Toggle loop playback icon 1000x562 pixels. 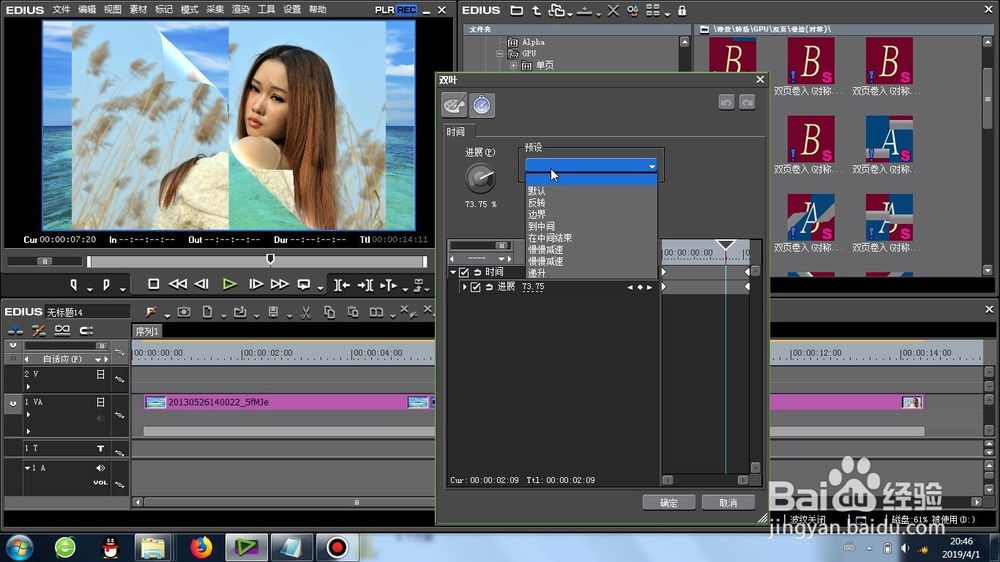coord(304,284)
